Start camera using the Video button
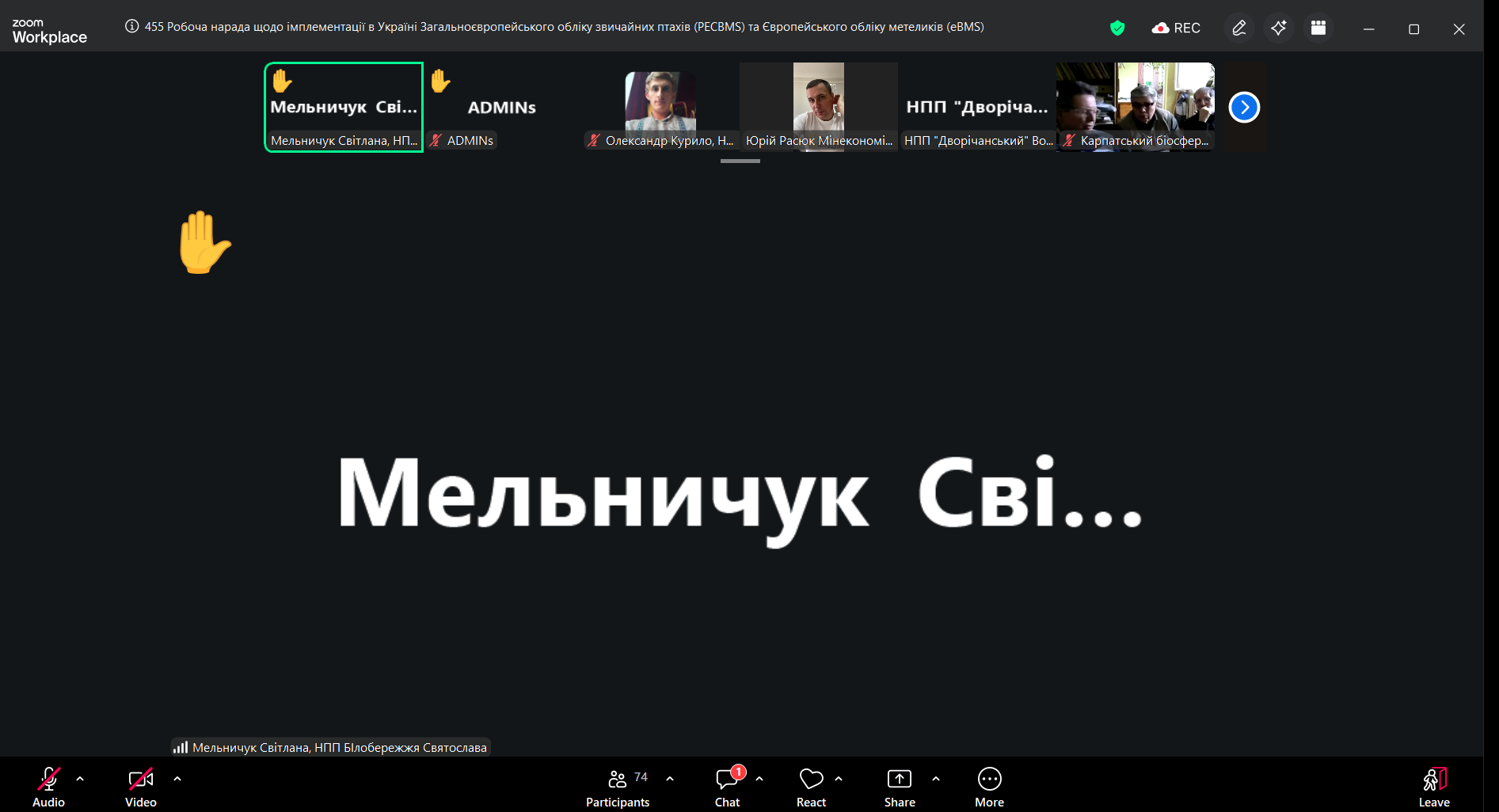1499x812 pixels. pyautogui.click(x=140, y=787)
